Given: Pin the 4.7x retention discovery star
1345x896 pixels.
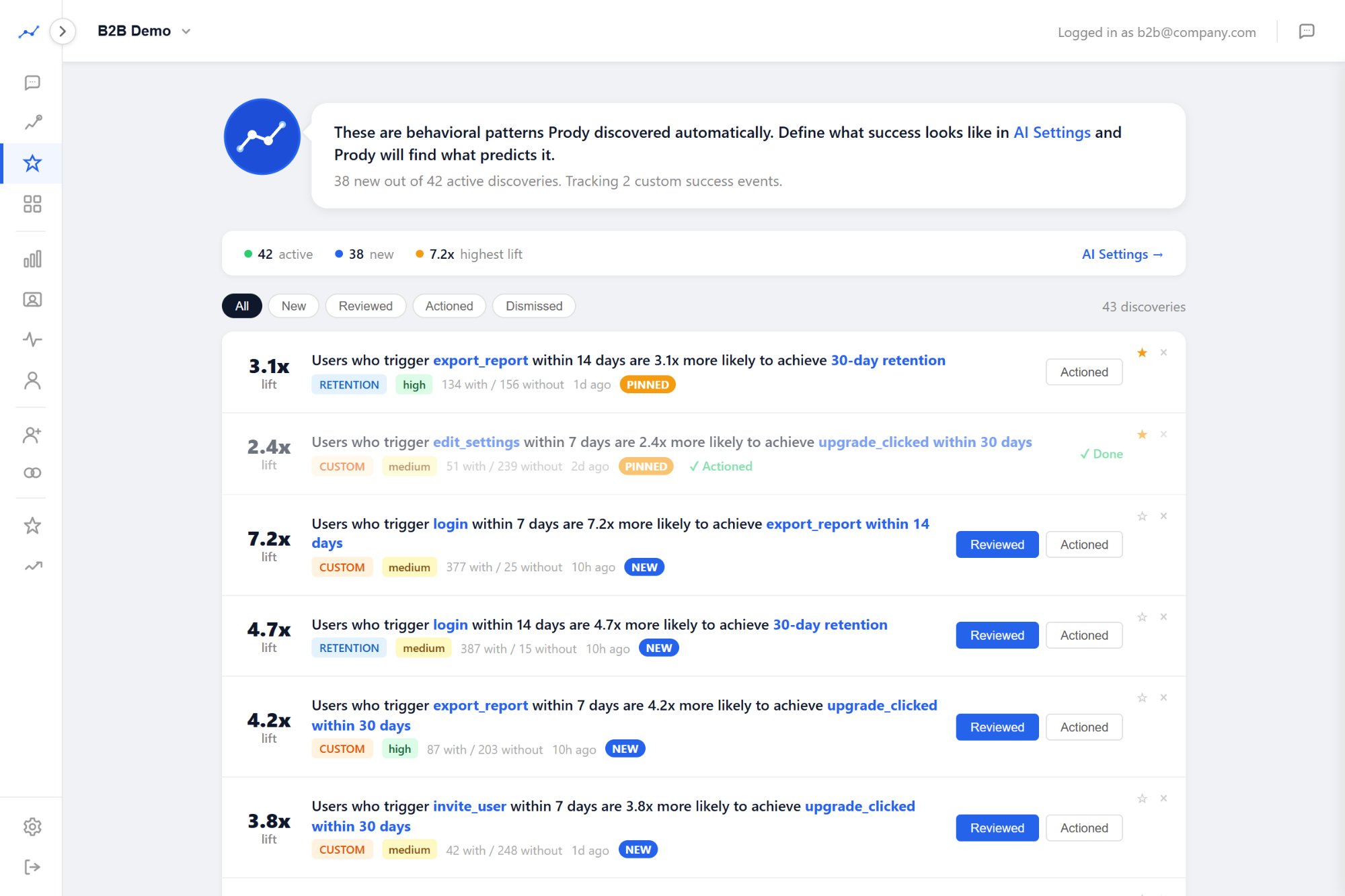Looking at the screenshot, I should pos(1141,616).
